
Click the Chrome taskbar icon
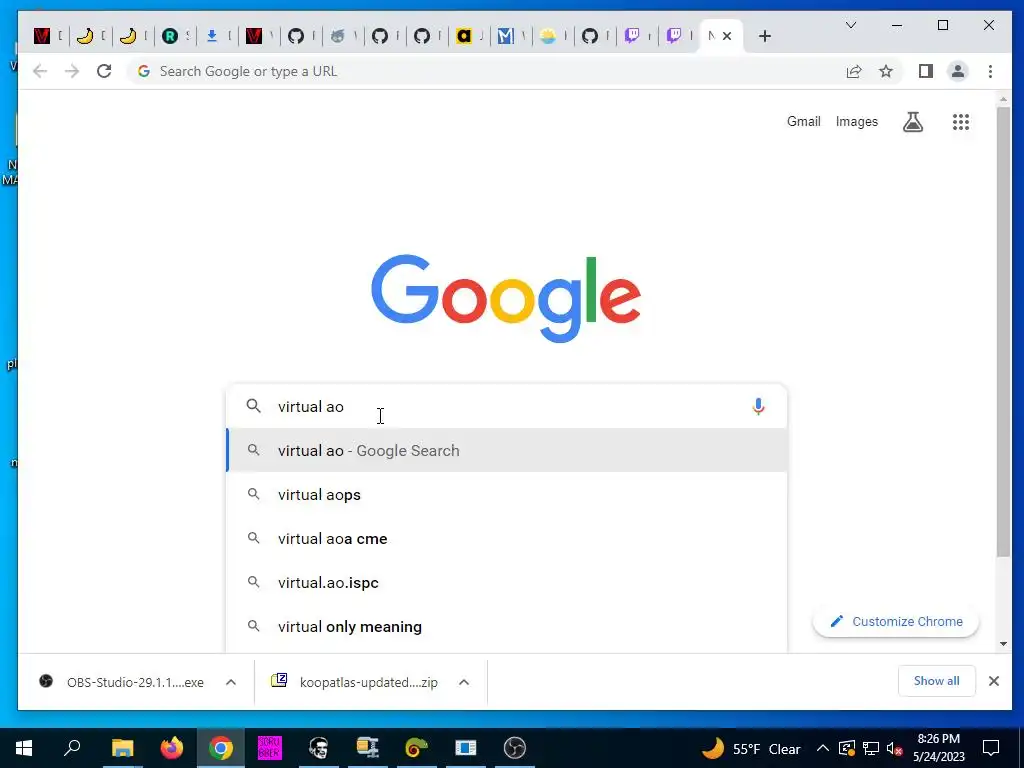tap(221, 748)
